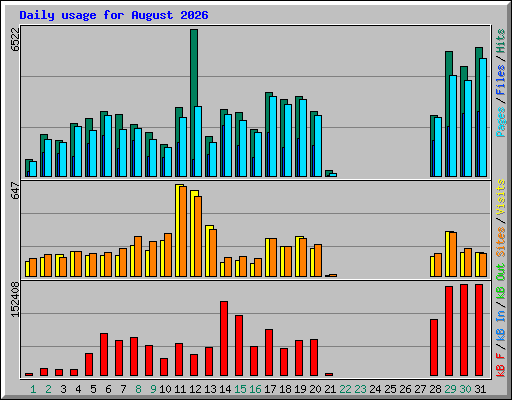Screen dimensions: 512x400
Task: Click day 16 on the x-axis
Action: [x=255, y=389]
